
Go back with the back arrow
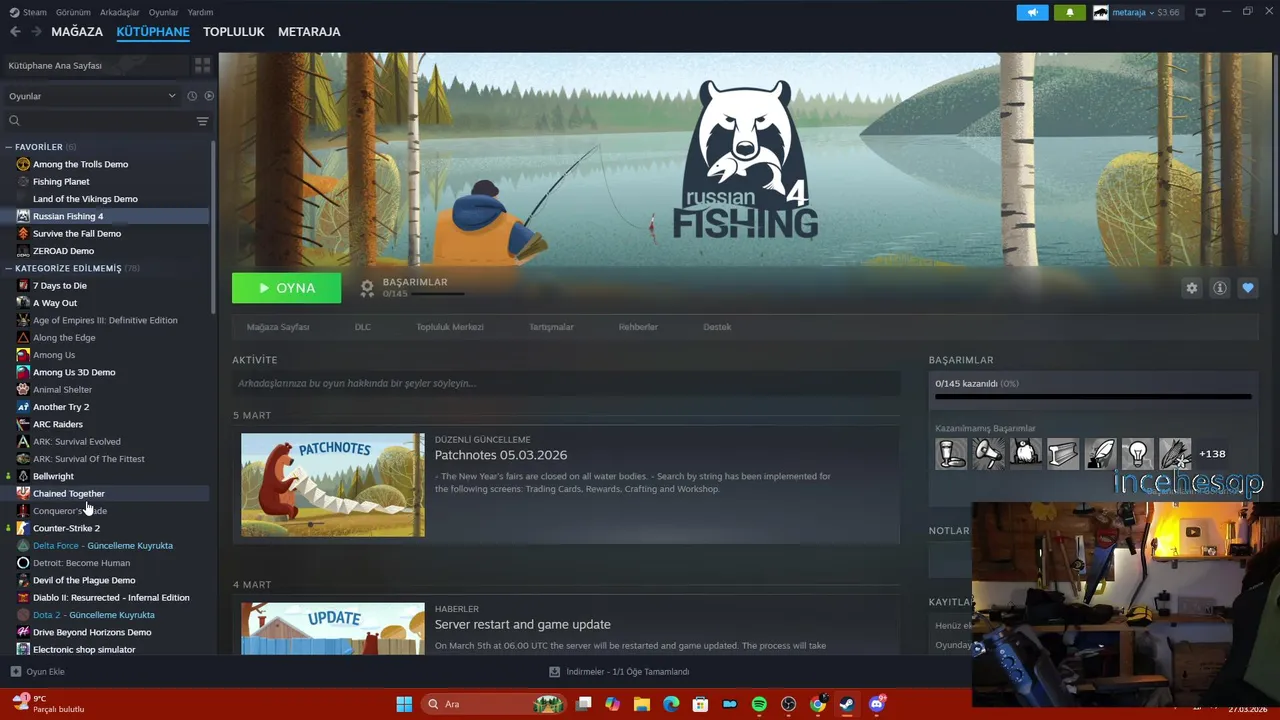click(15, 32)
